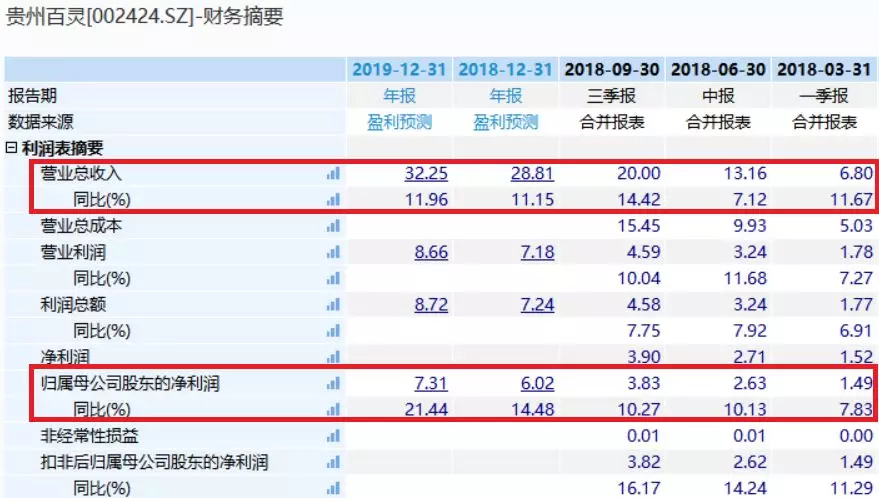Select the 营业利润 row label
This screenshot has width=879, height=498.
(73, 252)
